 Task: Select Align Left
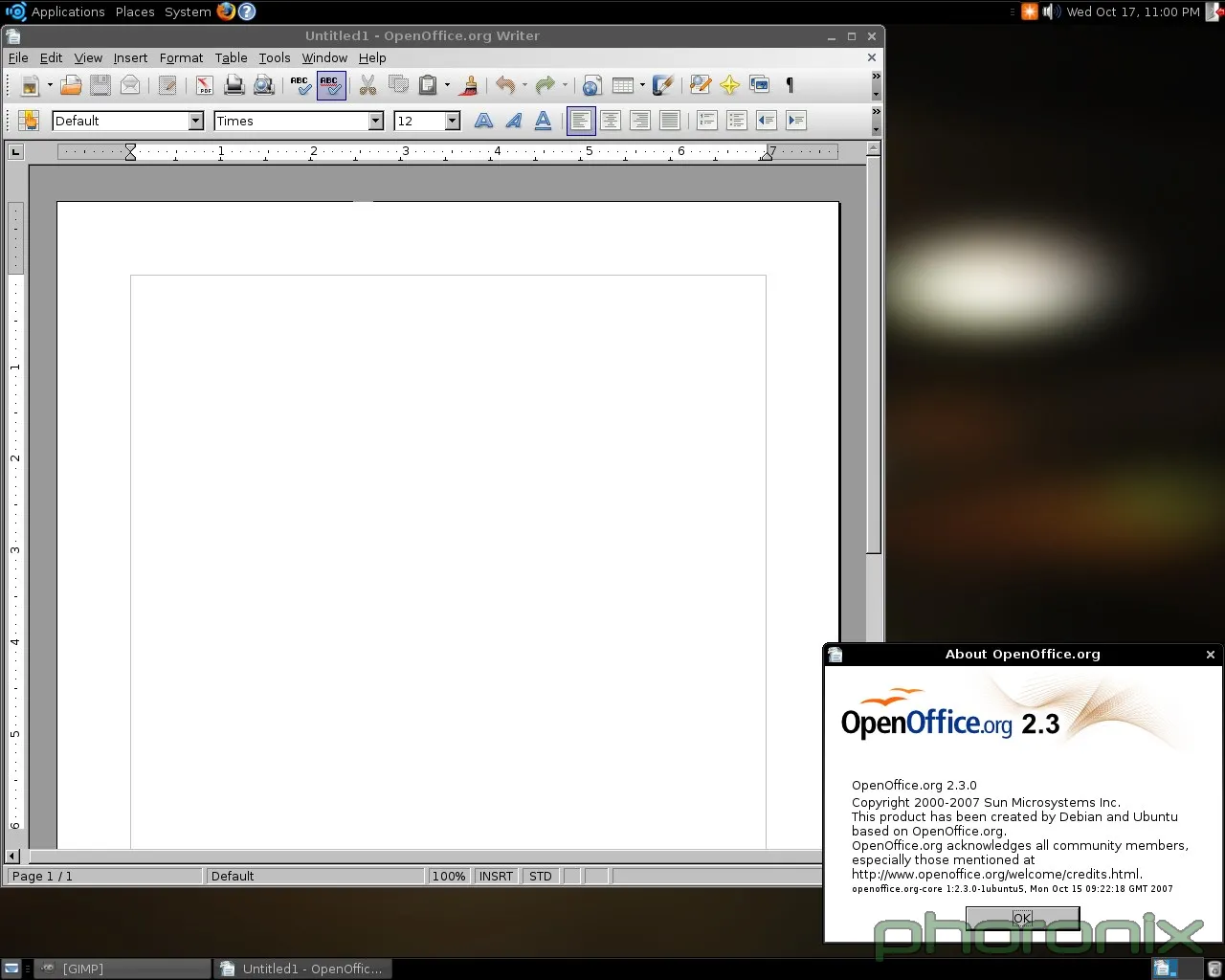coord(581,121)
